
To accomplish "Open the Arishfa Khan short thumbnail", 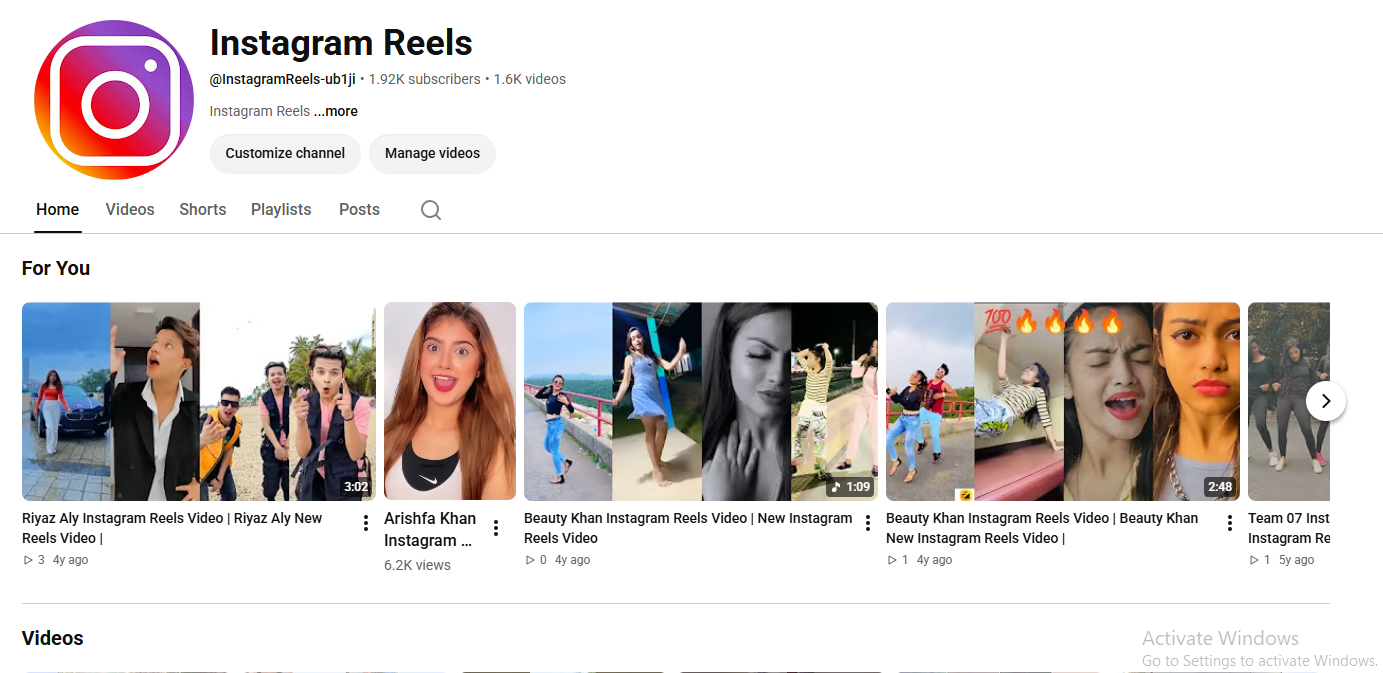I will 450,401.
